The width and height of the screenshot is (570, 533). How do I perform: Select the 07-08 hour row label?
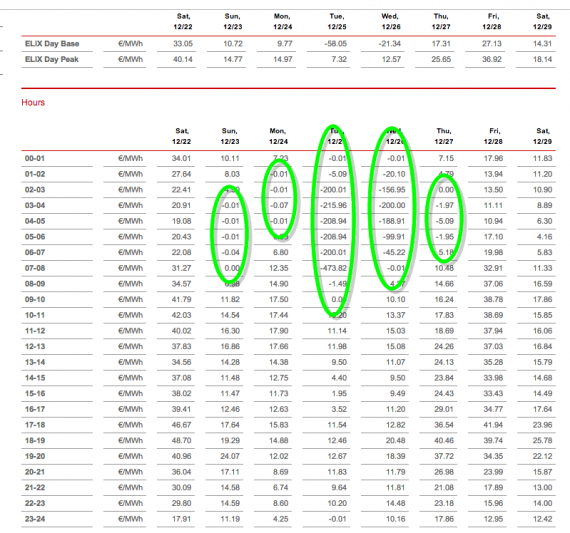click(35, 268)
